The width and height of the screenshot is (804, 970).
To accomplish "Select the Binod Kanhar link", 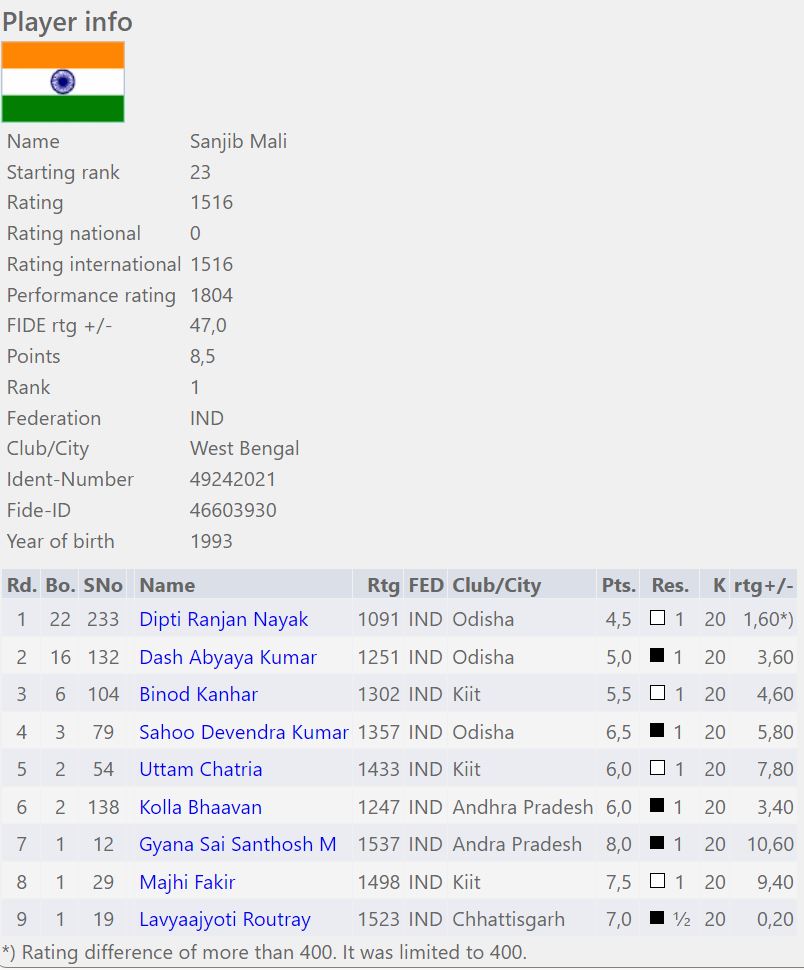I will (x=198, y=695).
